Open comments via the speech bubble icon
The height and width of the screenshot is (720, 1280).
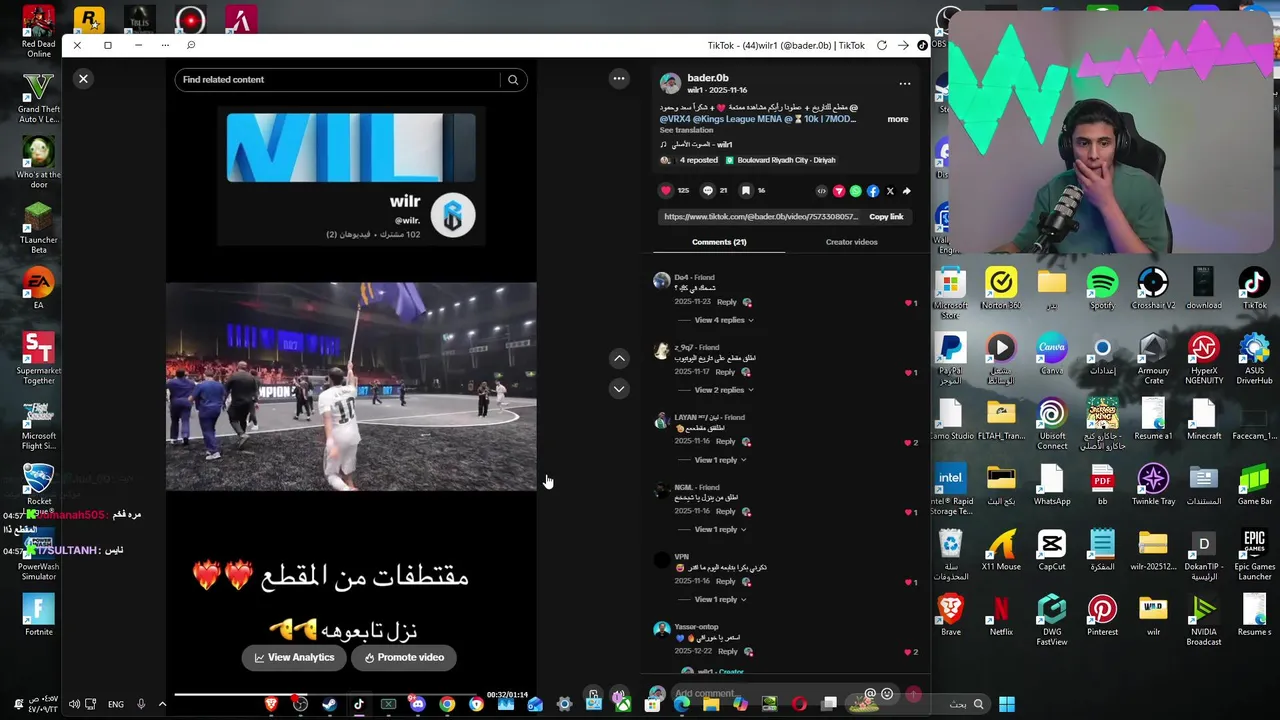coord(708,190)
